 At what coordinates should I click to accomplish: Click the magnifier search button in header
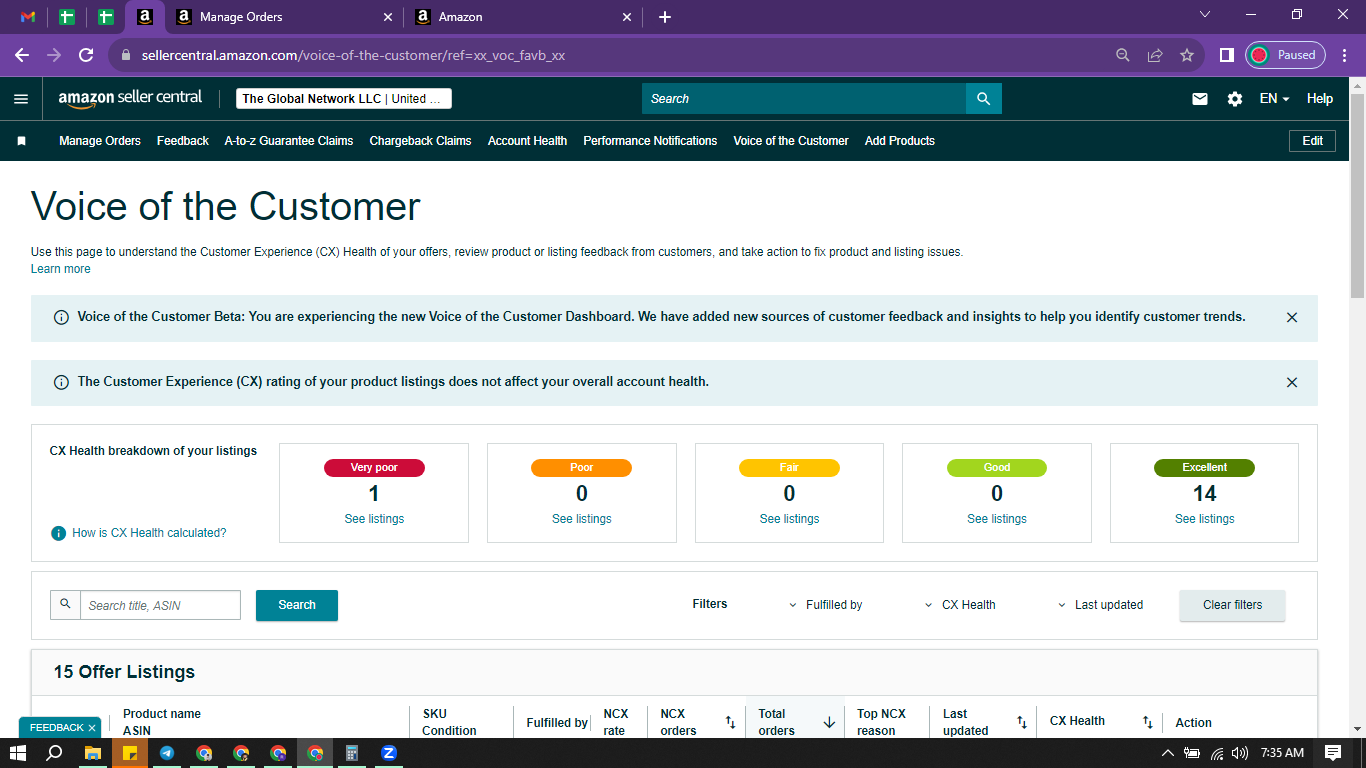coord(983,98)
